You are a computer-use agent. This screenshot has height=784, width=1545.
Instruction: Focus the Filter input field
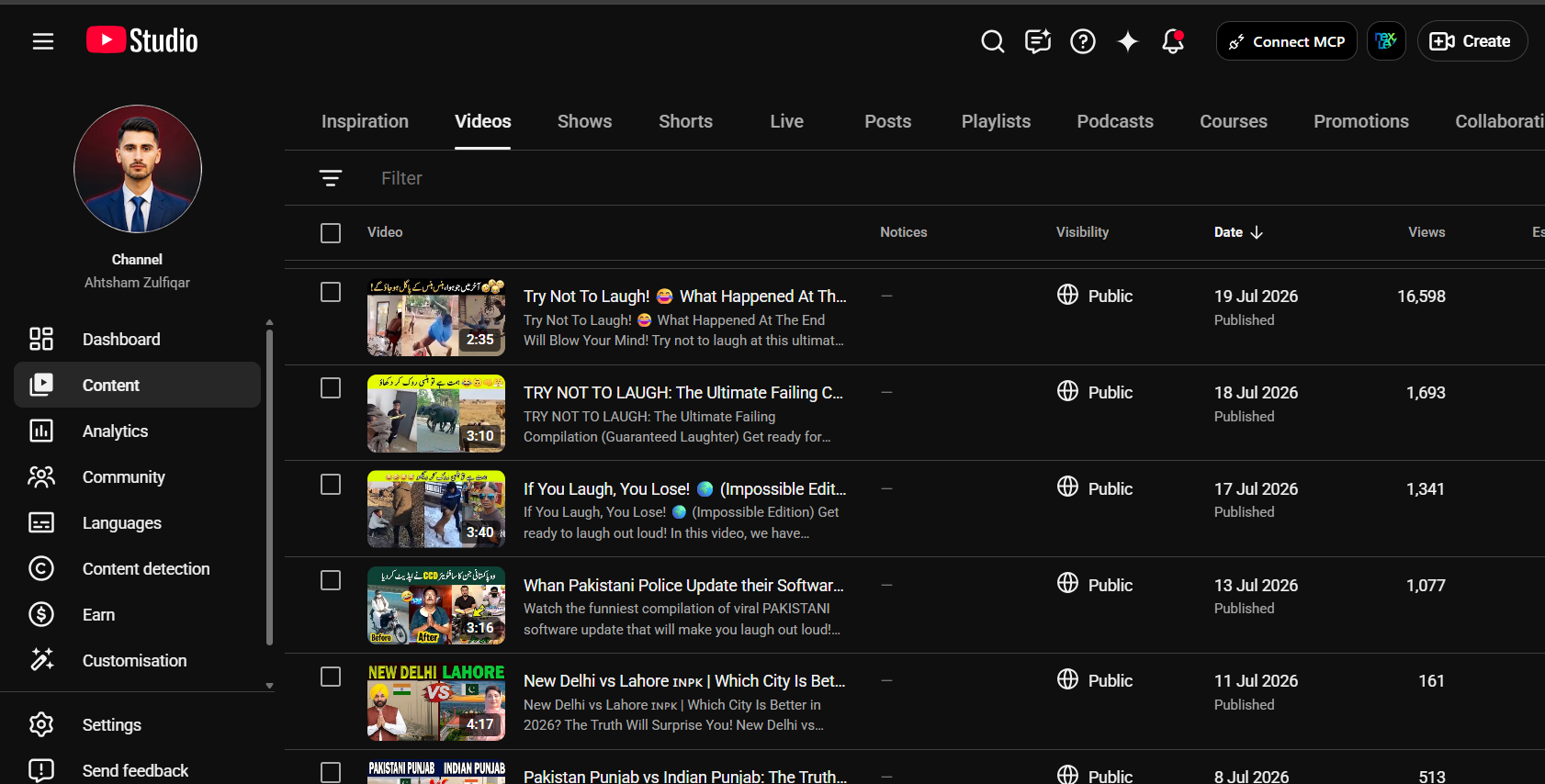tap(955, 178)
